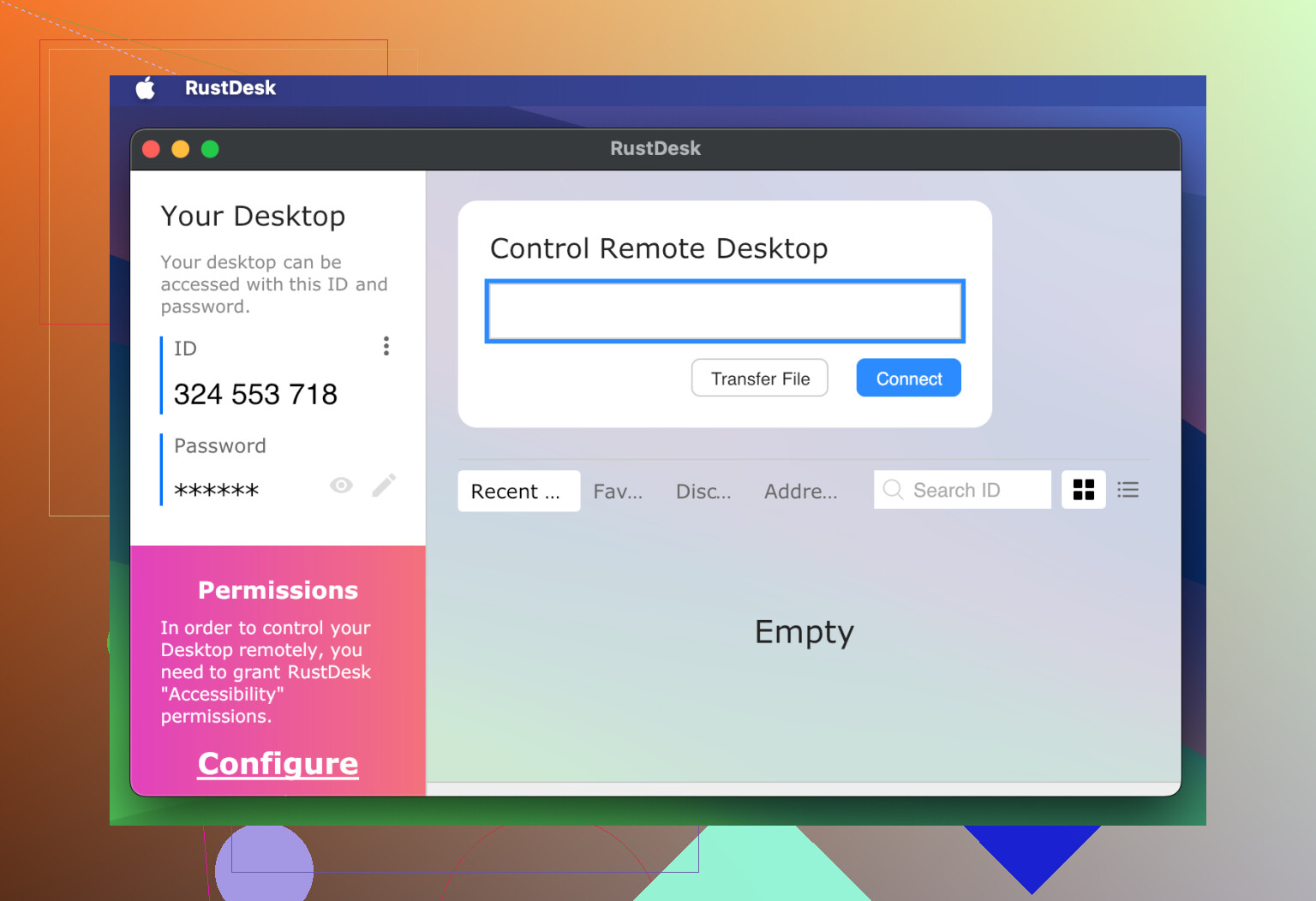Viewport: 1316px width, 901px height.
Task: Minimize the RustDesk window
Action: point(181,149)
